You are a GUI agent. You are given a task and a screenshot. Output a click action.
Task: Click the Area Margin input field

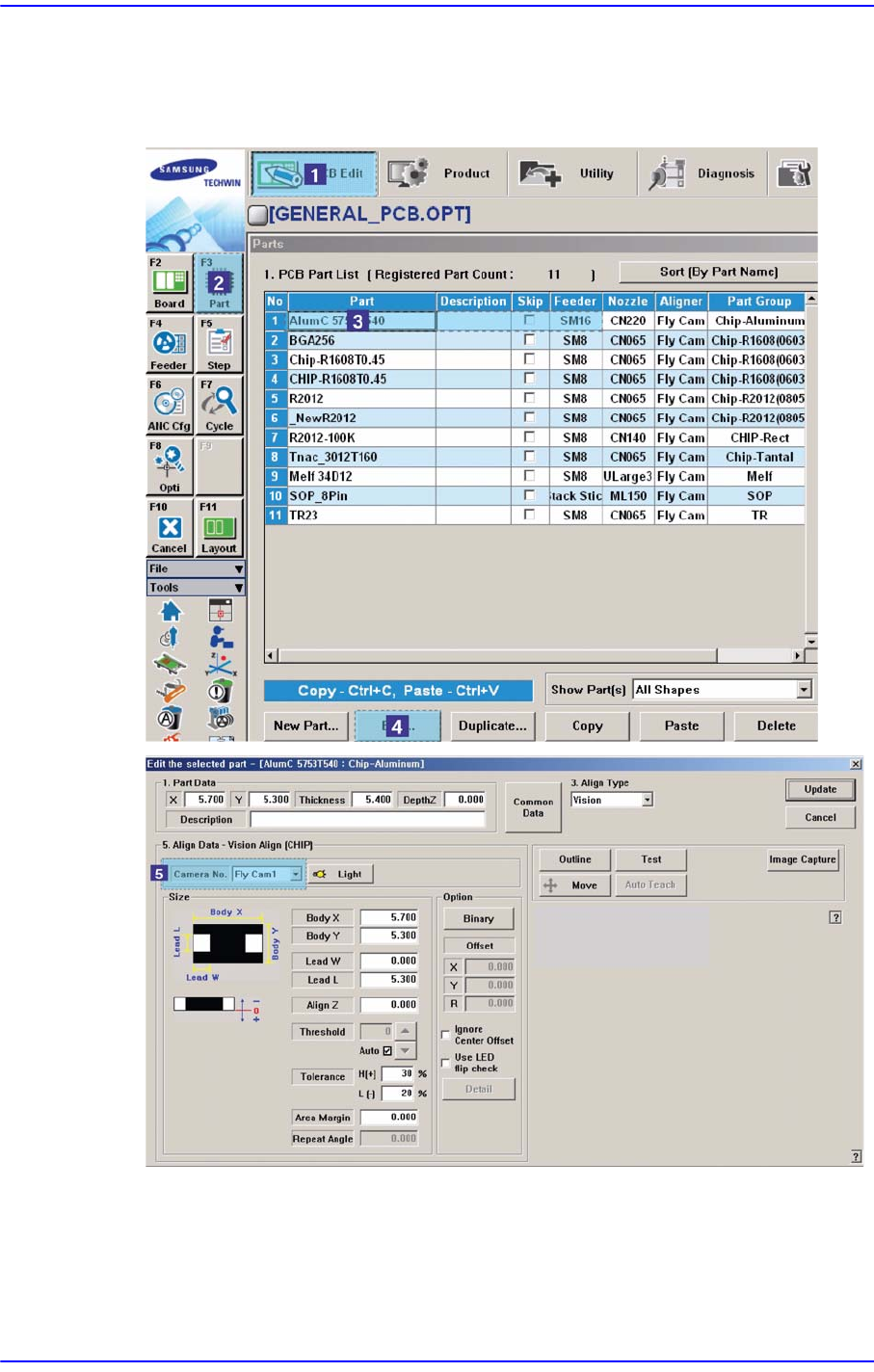[x=389, y=1118]
